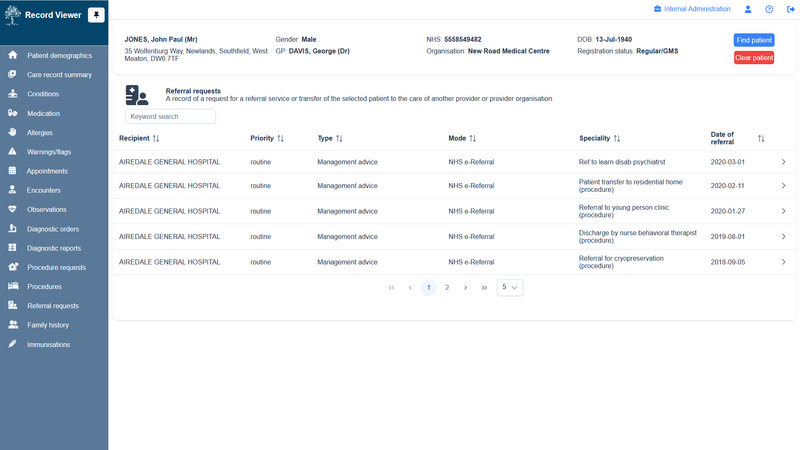Jump to last page arrow

click(x=484, y=287)
